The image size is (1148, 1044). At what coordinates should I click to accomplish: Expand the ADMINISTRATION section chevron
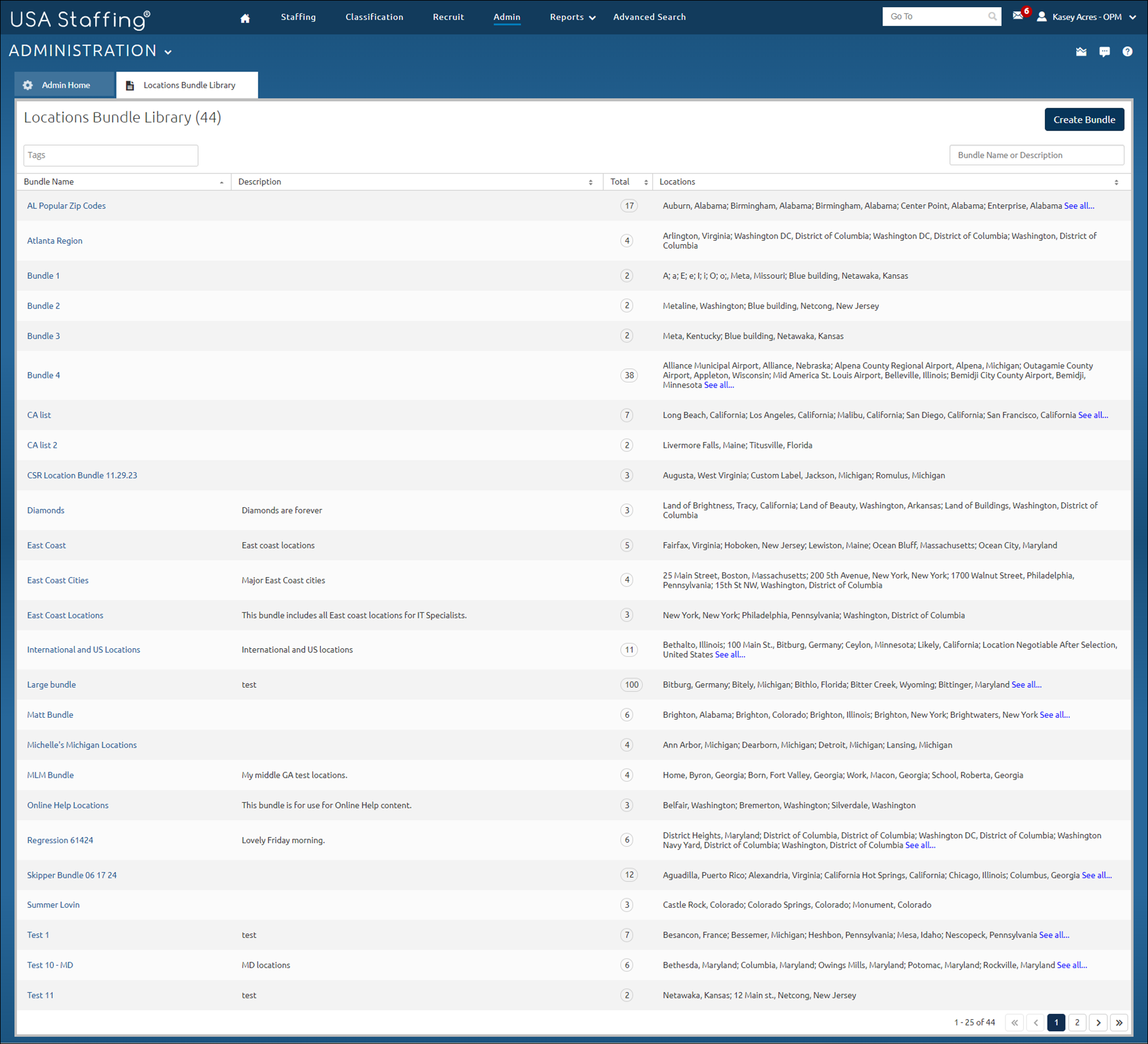pyautogui.click(x=168, y=52)
